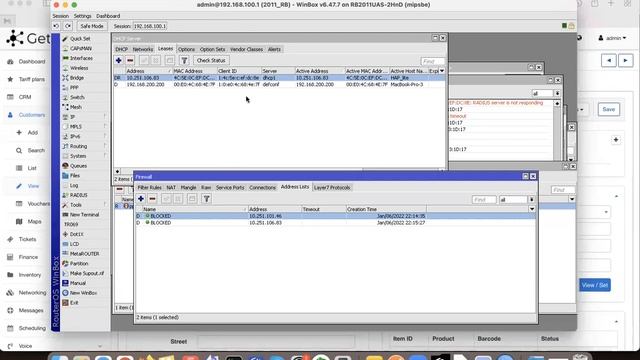Viewport: 640px width, 360px height.
Task: Open Files in WinBox sidebar
Action: [x=75, y=176]
